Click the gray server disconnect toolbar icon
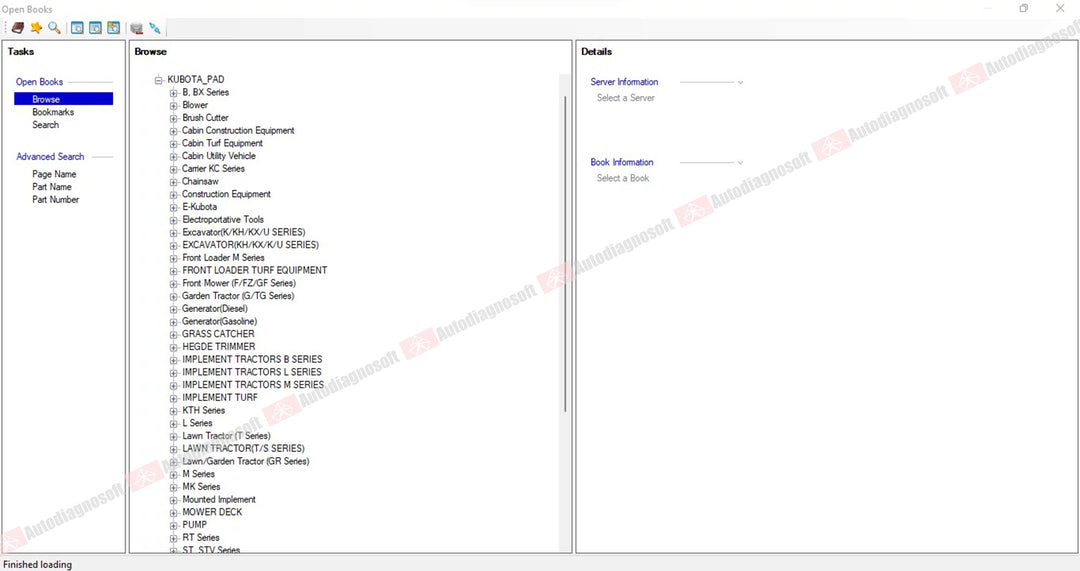Viewport: 1080px width, 571px height. tap(136, 28)
